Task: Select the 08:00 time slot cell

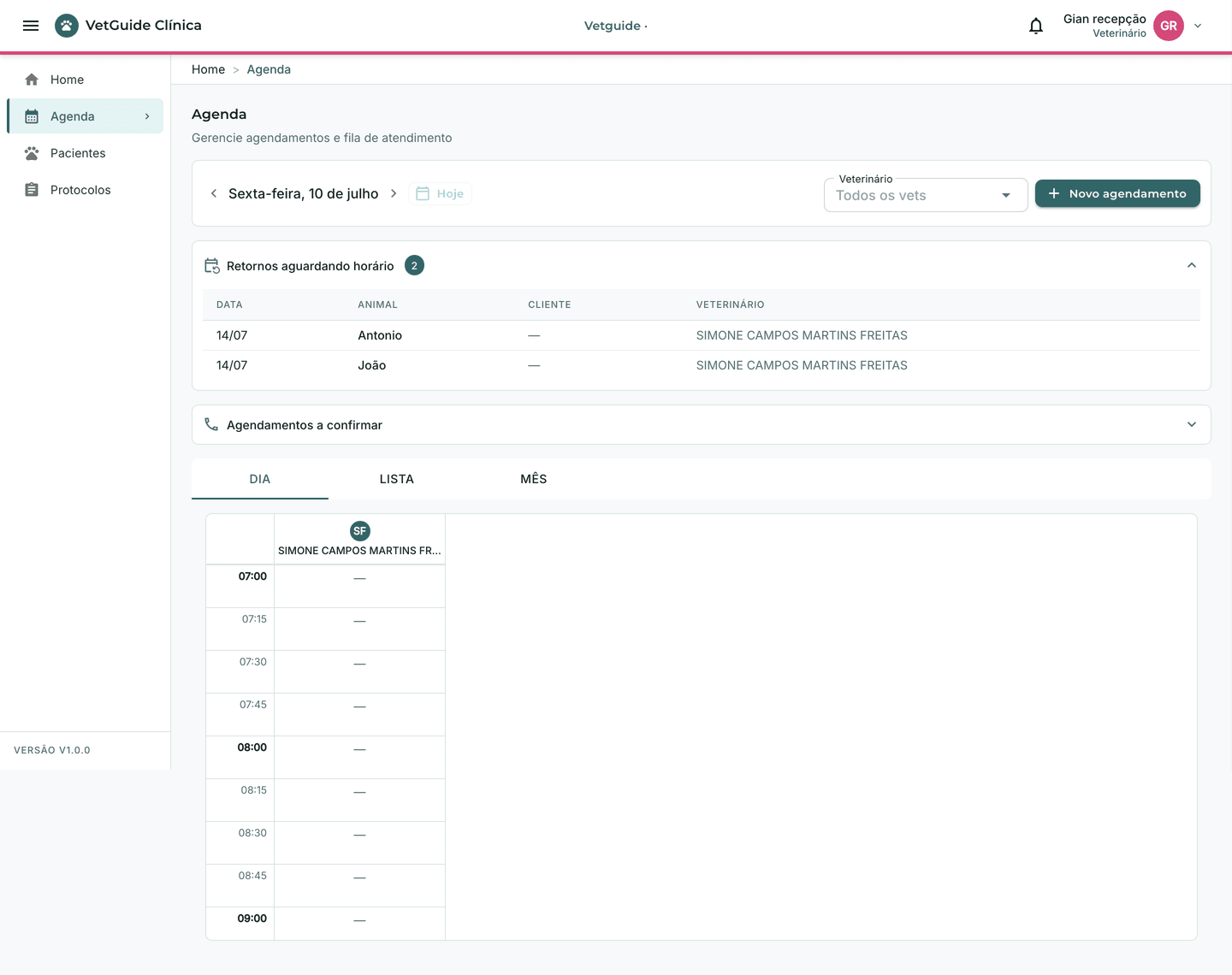Action: [359, 757]
